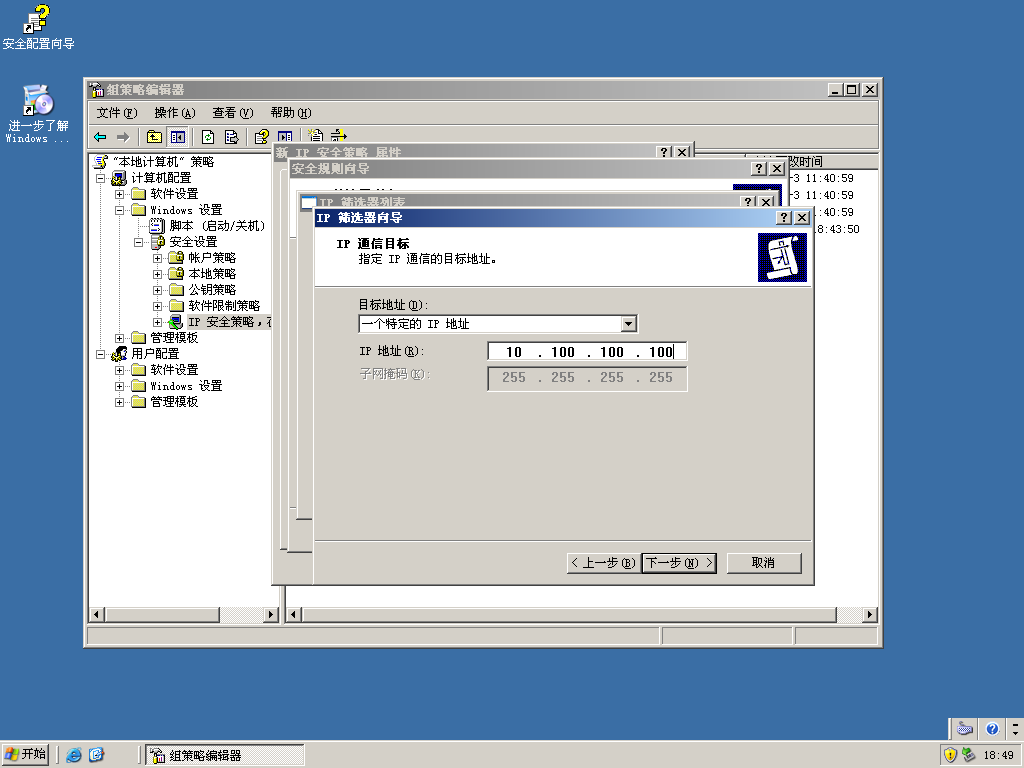Click the 上一步(B) back button
The image size is (1024, 768).
tap(604, 563)
